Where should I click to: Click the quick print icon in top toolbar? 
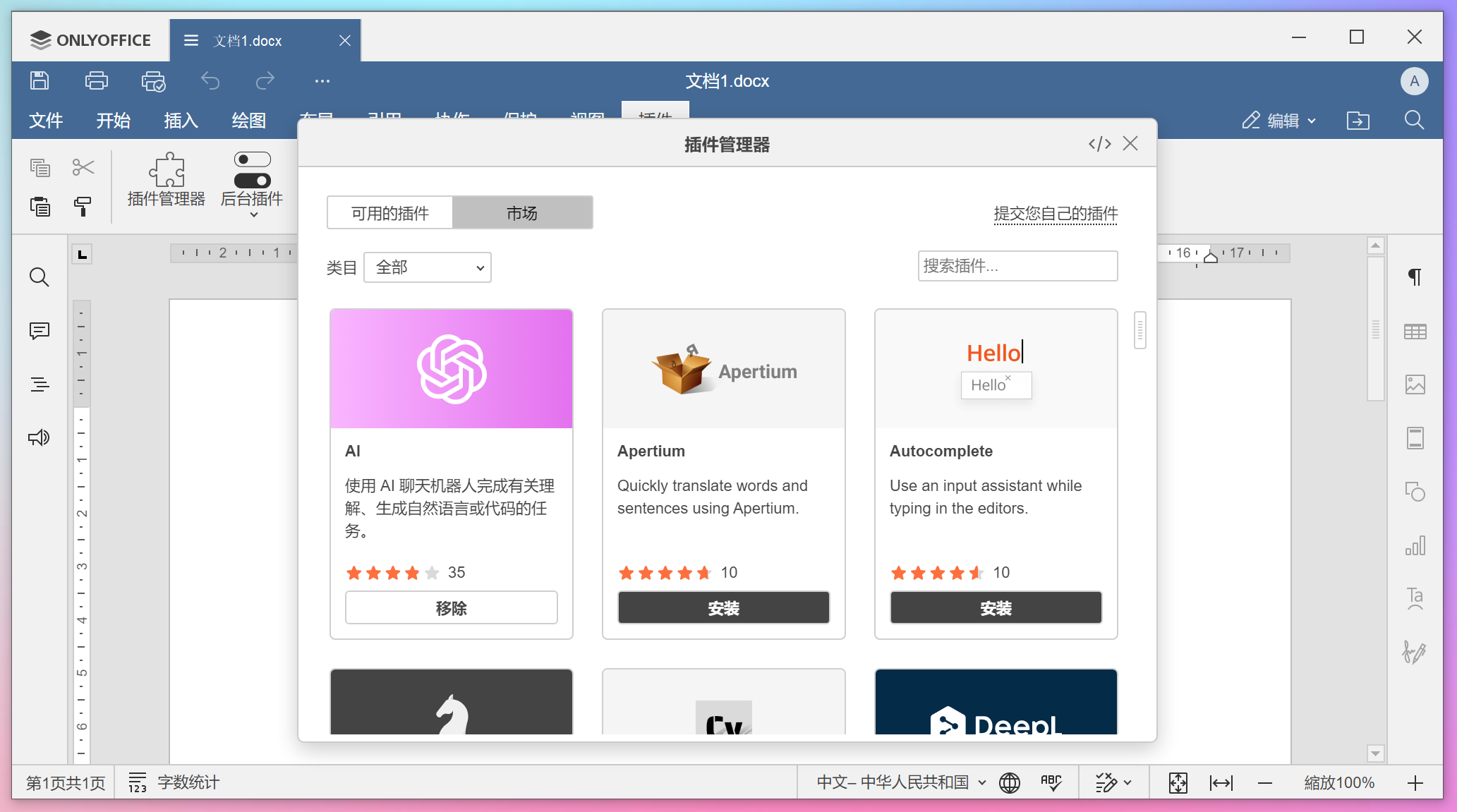(x=153, y=81)
